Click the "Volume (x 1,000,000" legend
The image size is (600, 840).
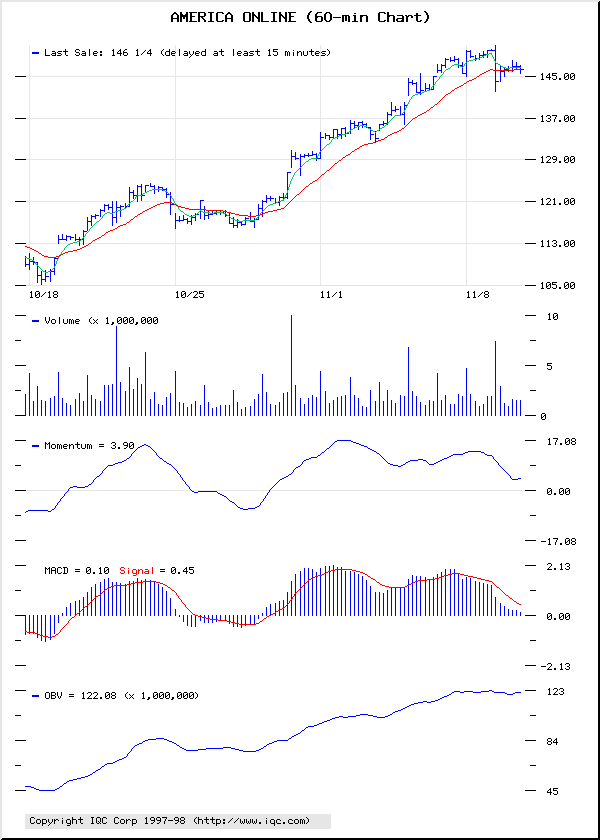[x=101, y=320]
